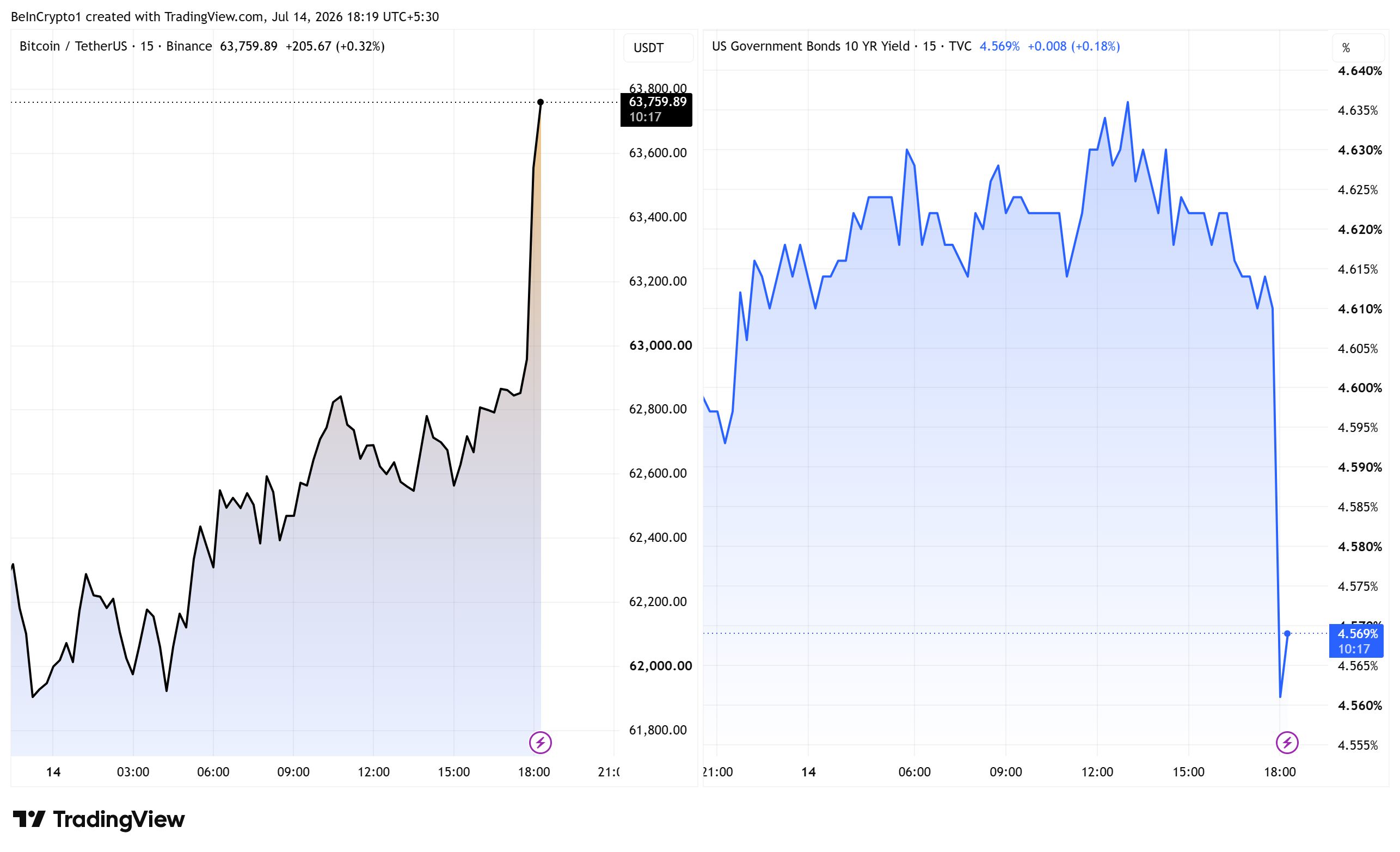This screenshot has height=852, width=1400.
Task: Click the 4.600% yield axis label
Action: 1360,388
